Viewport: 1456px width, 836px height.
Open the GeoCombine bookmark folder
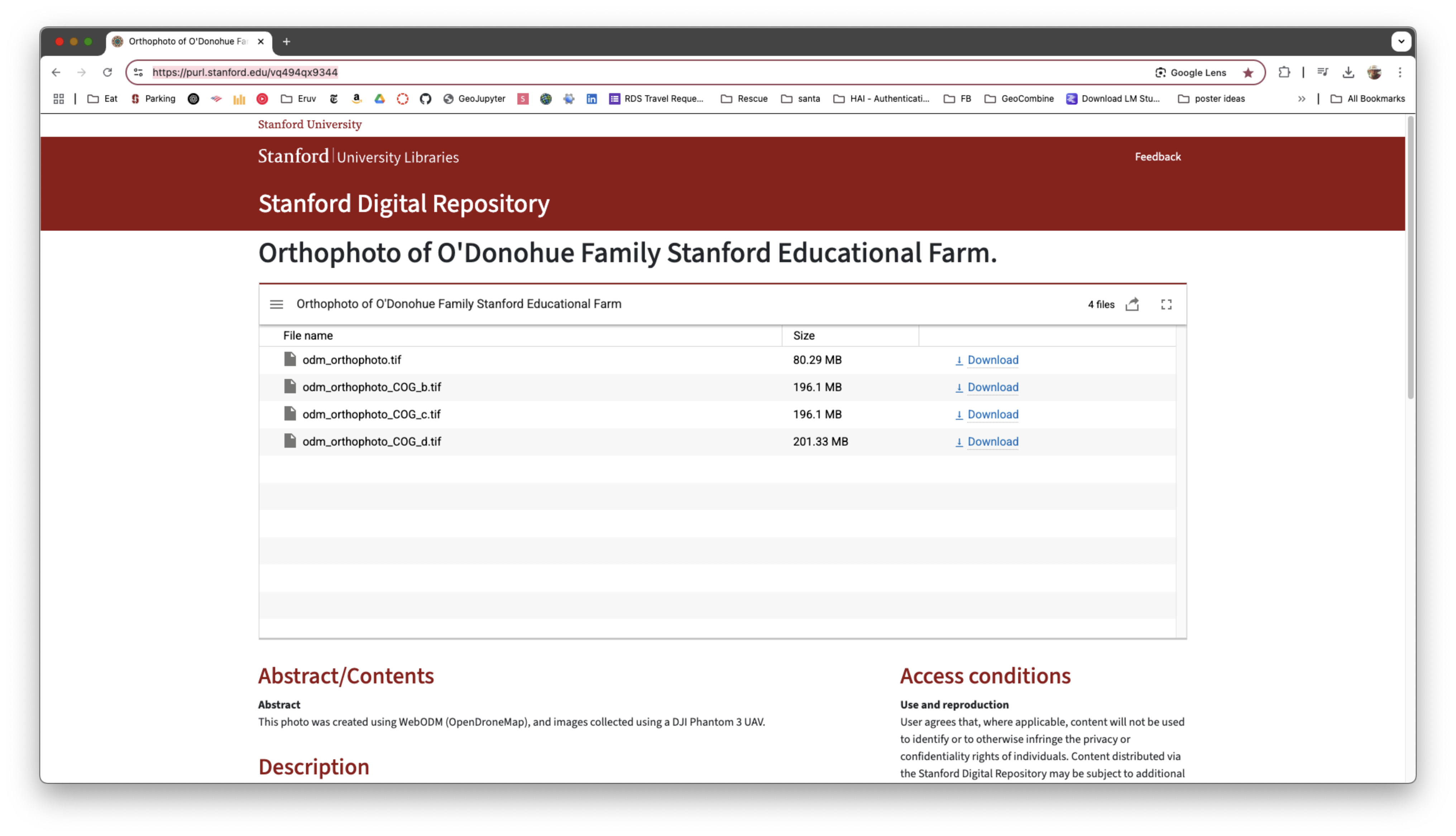(1019, 99)
